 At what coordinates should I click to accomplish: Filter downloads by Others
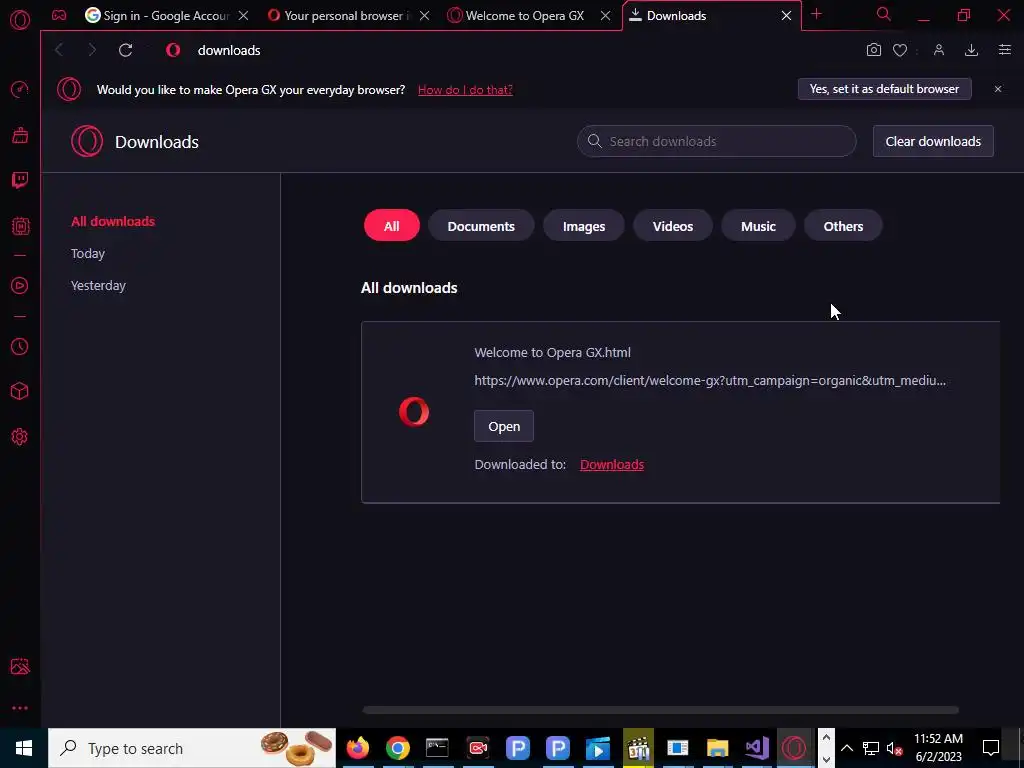pos(843,226)
